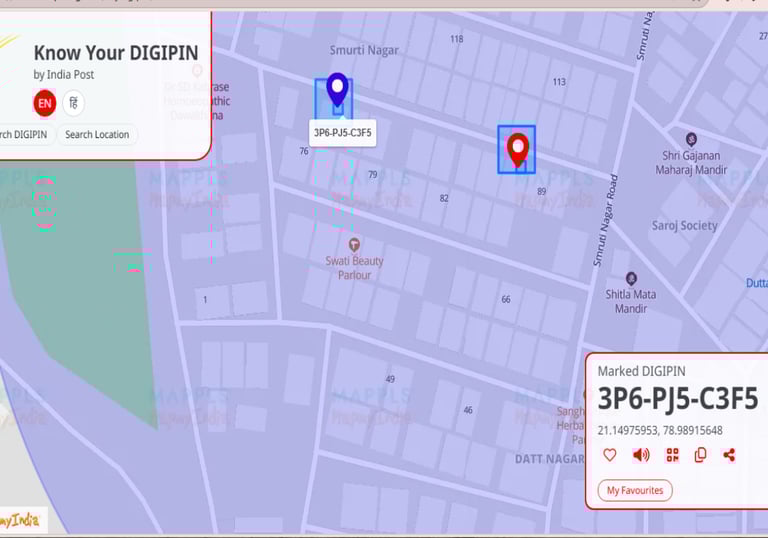Screen dimensions: 768x538
Task: Click house number 118 on the map
Action: (456, 39)
